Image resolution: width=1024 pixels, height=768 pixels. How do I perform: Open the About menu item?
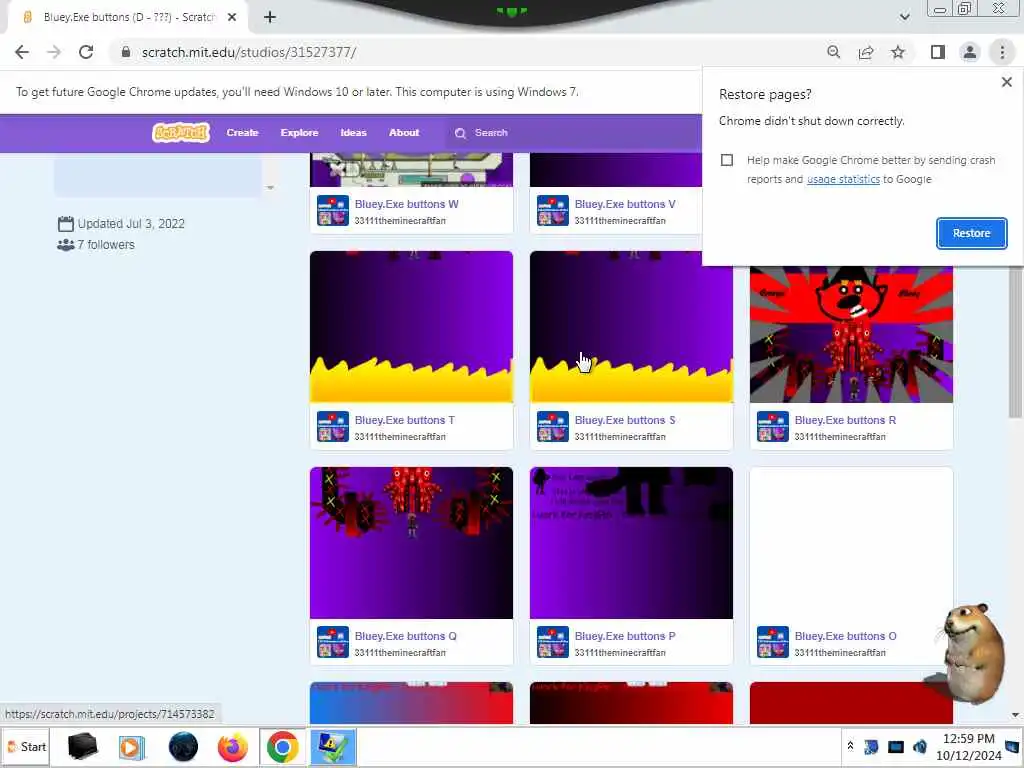point(404,133)
